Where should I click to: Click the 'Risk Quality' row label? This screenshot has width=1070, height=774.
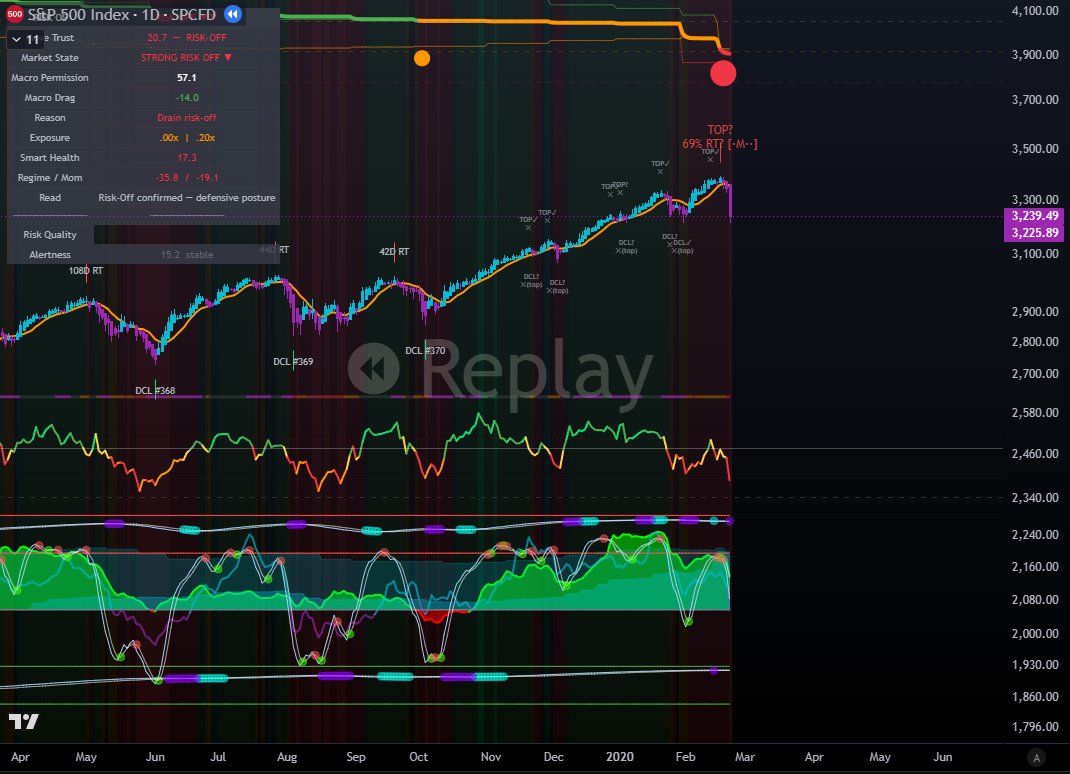coord(50,234)
